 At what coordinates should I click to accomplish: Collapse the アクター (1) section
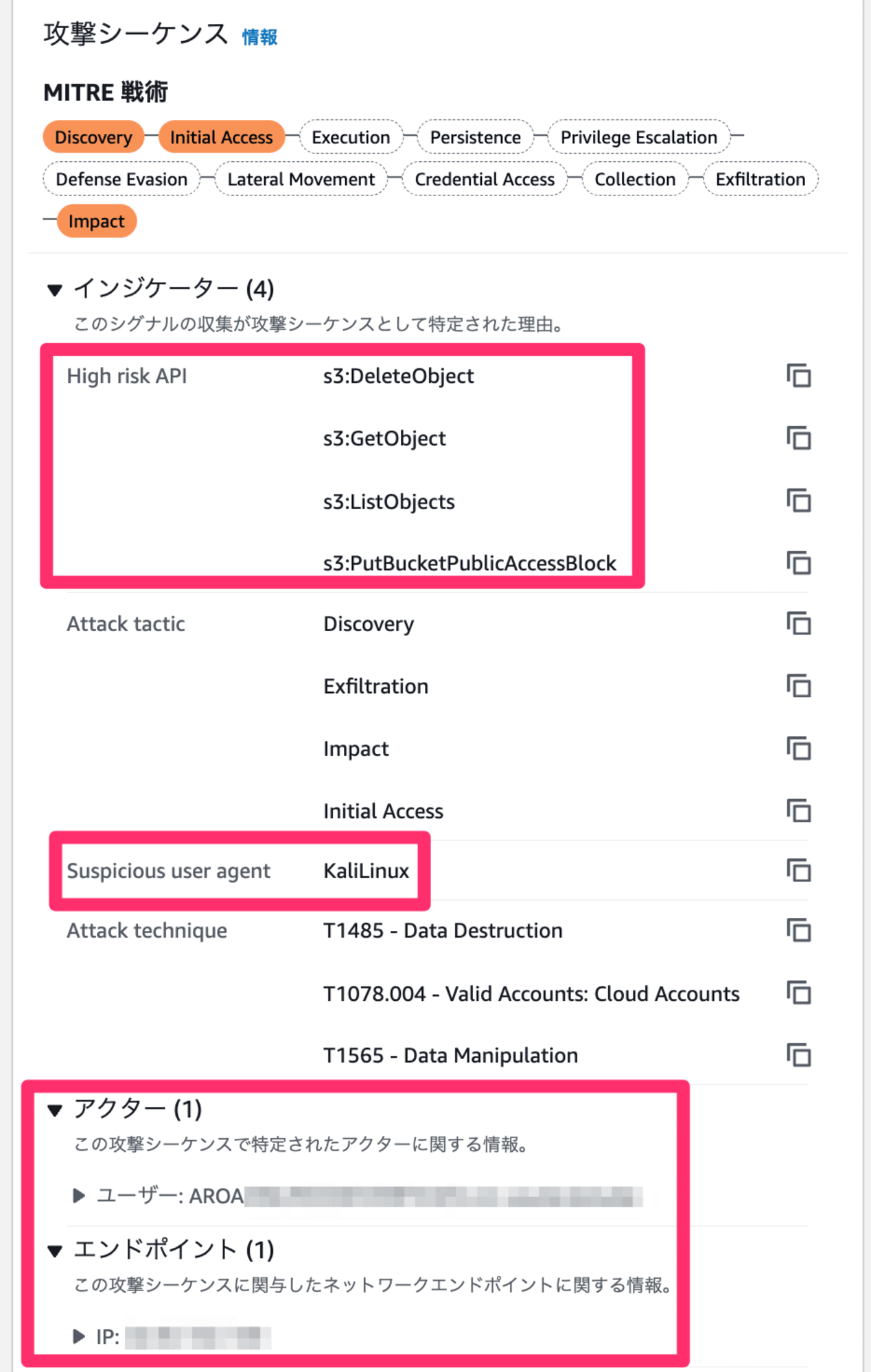[55, 1110]
